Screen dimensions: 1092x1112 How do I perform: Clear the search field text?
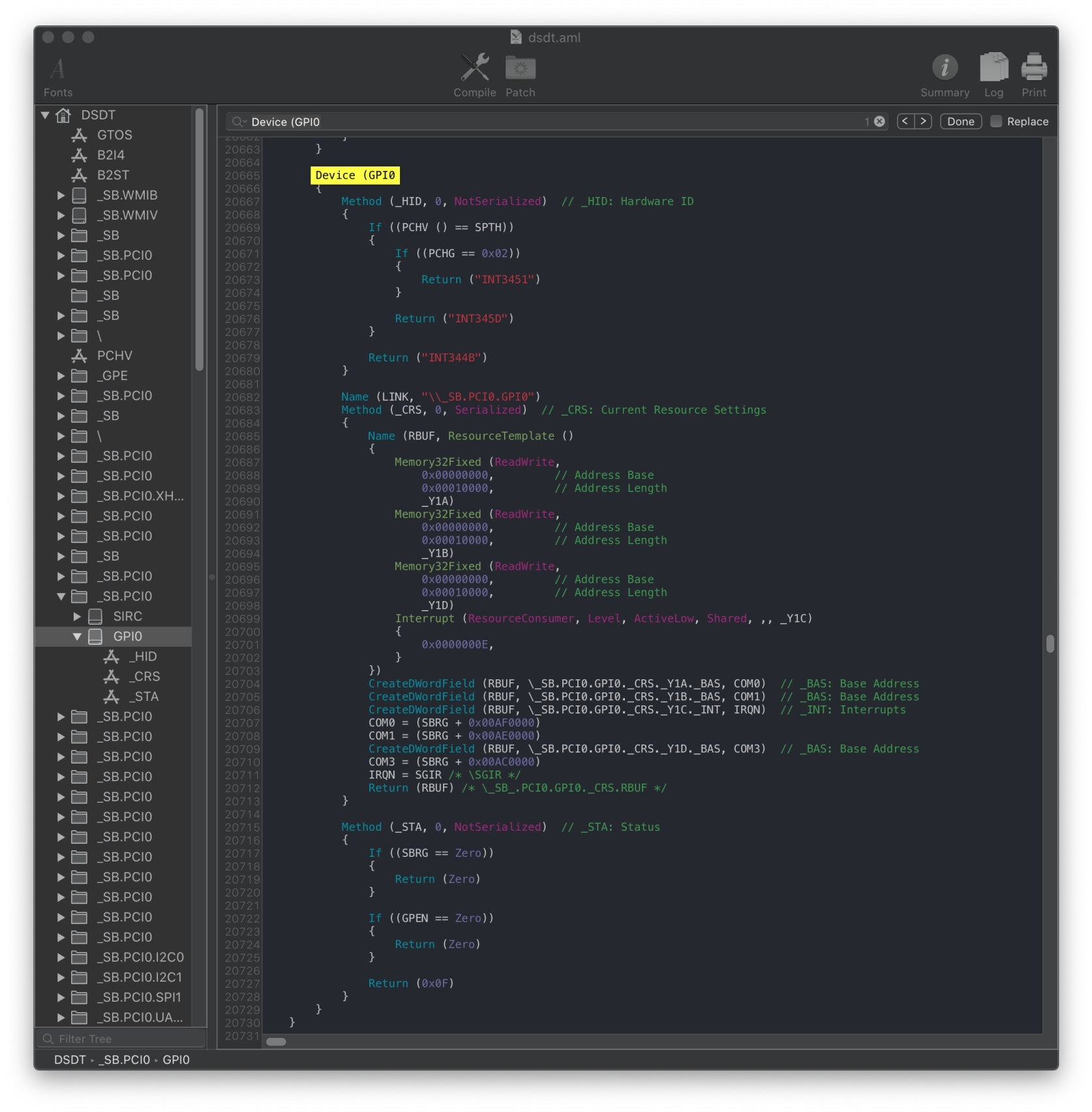click(x=879, y=121)
